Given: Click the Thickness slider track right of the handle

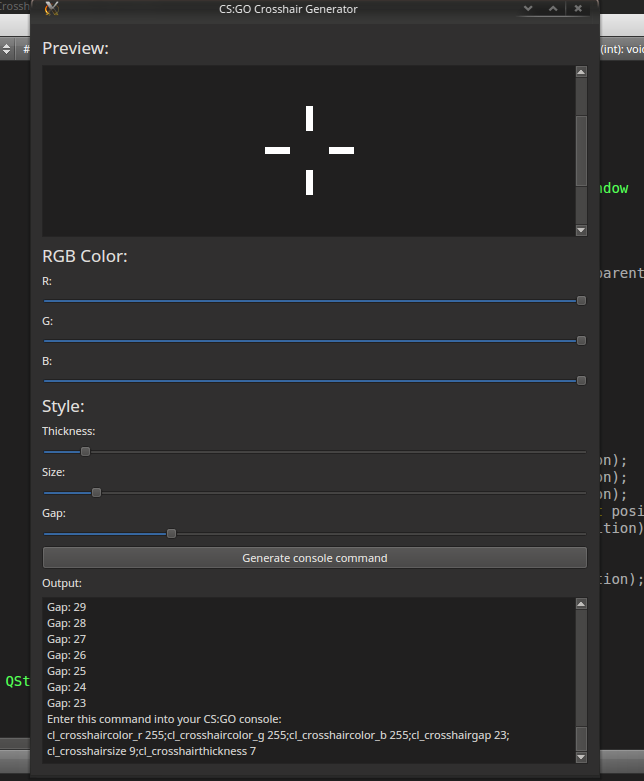Looking at the screenshot, I should coord(338,452).
